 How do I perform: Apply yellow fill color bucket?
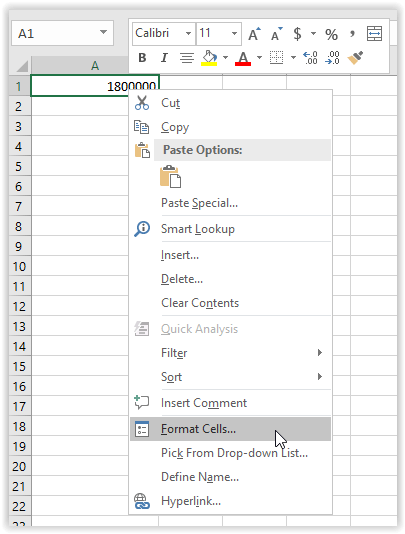click(x=209, y=58)
